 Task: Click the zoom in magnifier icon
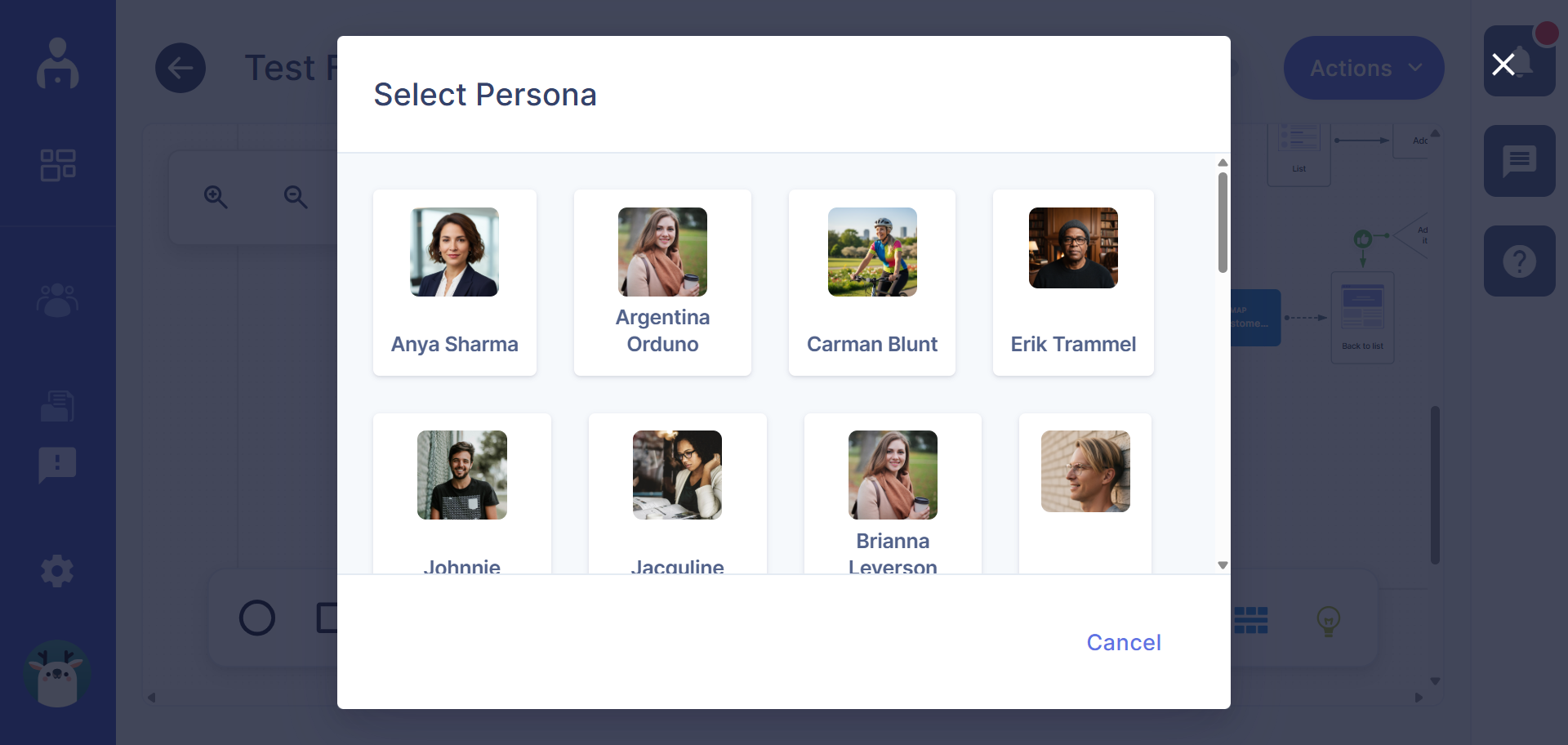[216, 197]
